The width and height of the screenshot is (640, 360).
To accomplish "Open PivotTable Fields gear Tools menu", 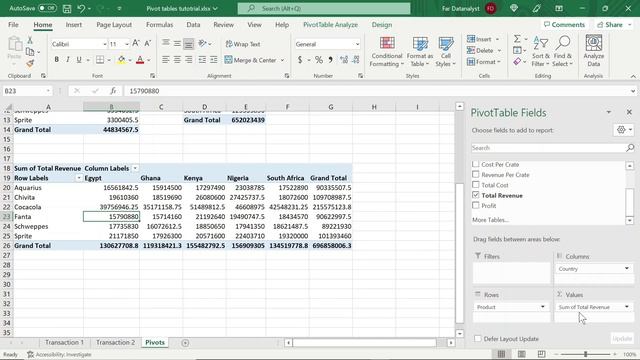I will coord(624,130).
